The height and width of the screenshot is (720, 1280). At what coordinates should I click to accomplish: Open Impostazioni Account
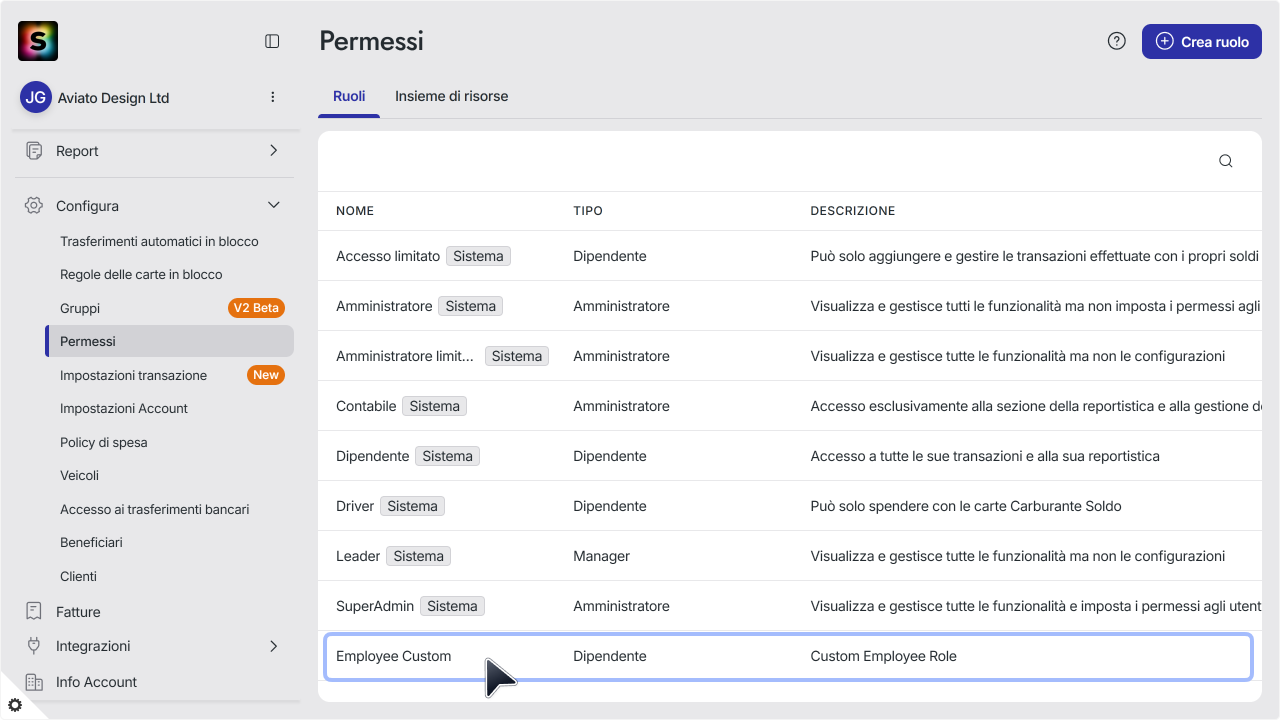[124, 408]
